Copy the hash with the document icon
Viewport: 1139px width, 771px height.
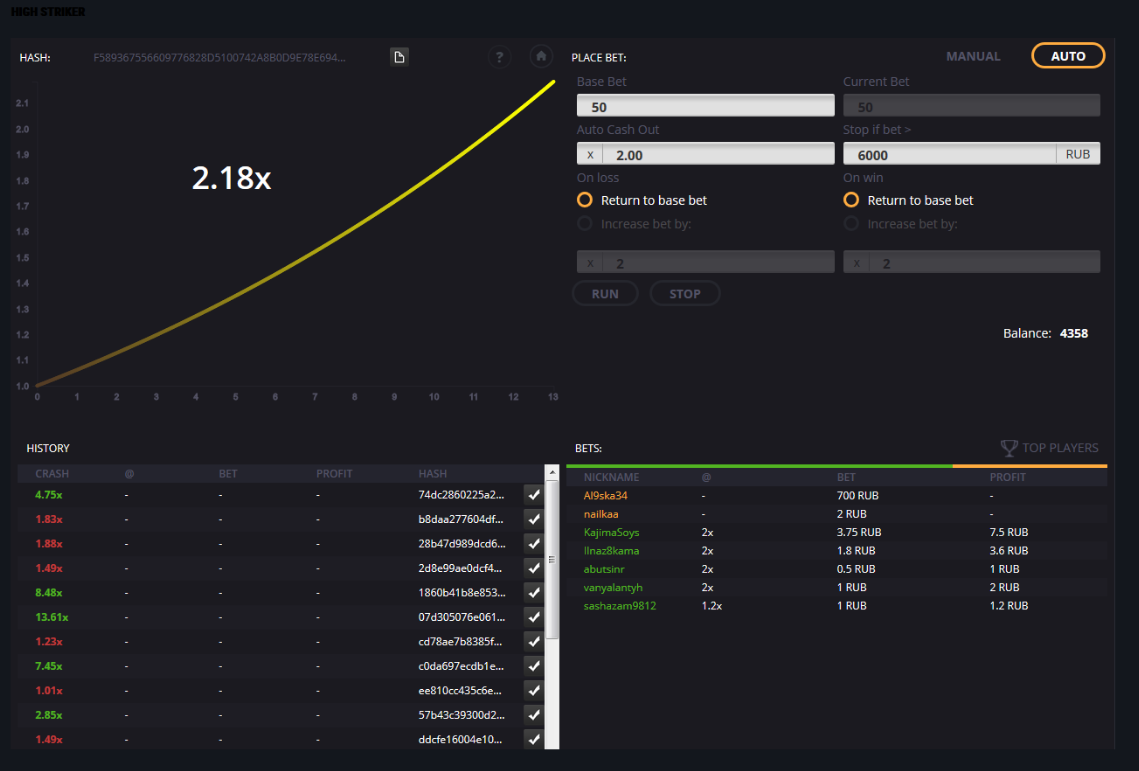399,57
